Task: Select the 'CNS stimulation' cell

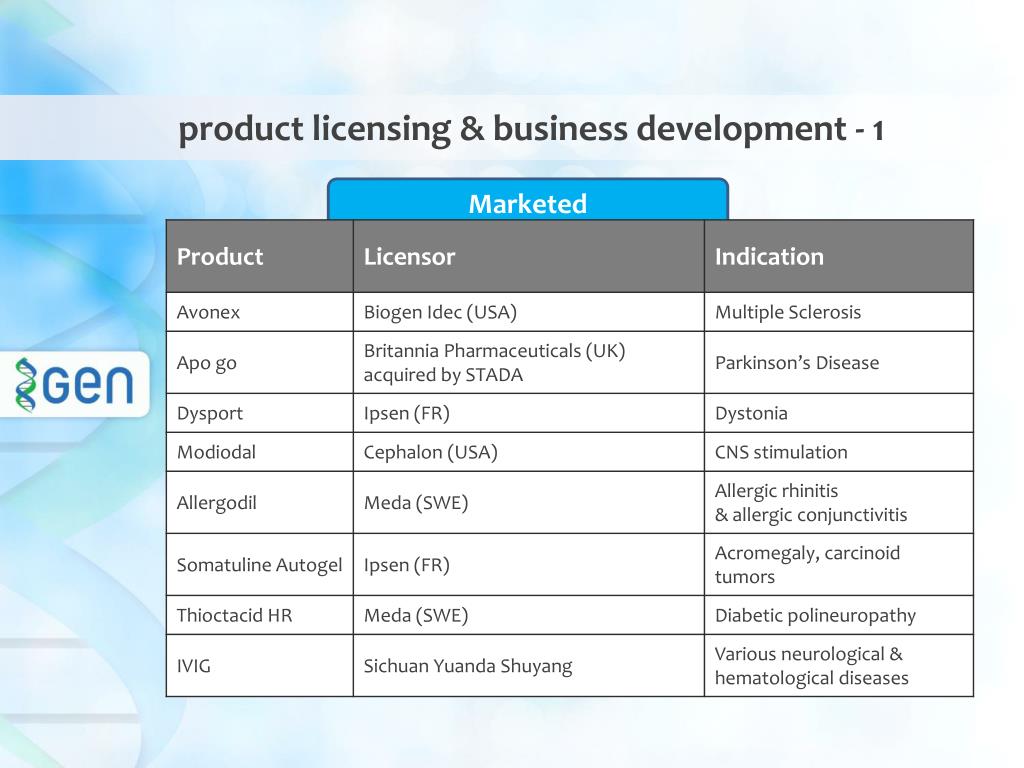Action: click(x=839, y=452)
